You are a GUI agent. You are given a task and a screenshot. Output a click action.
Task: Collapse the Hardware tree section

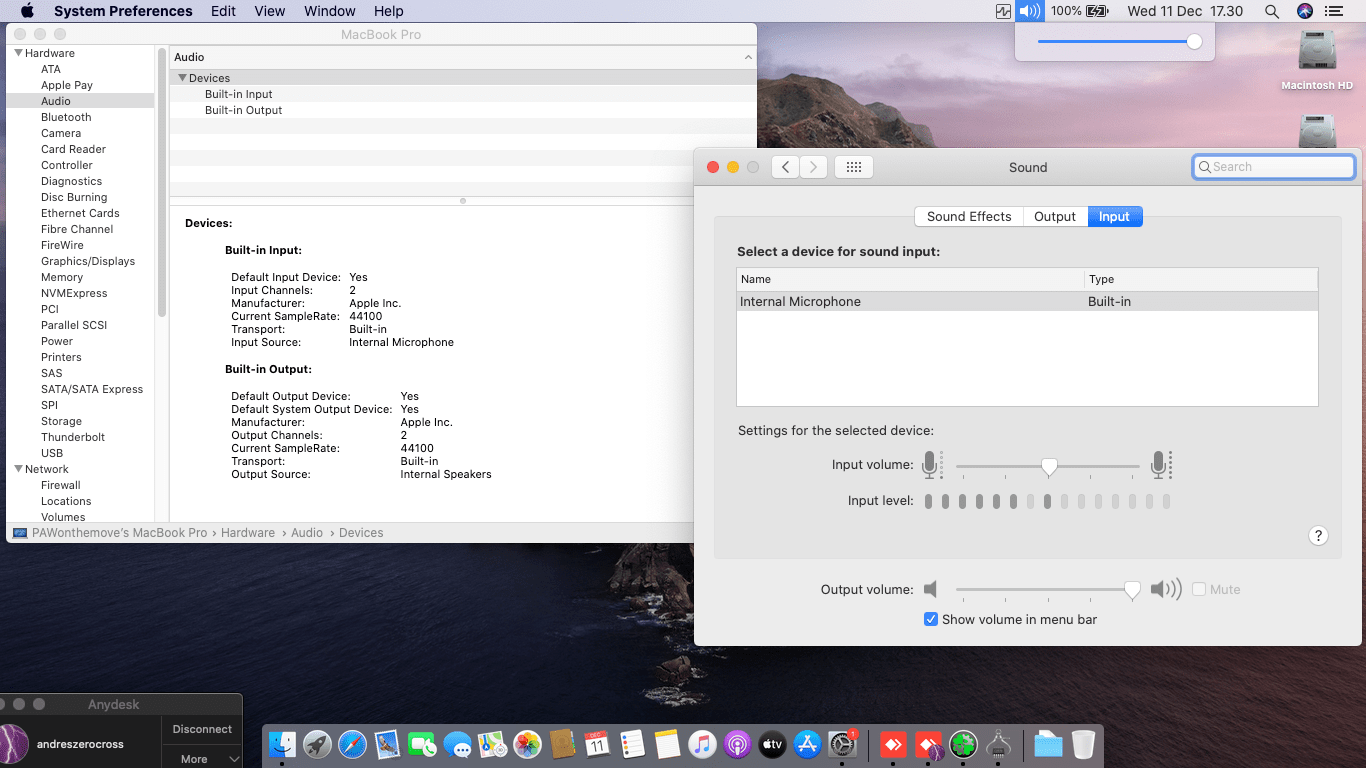18,53
